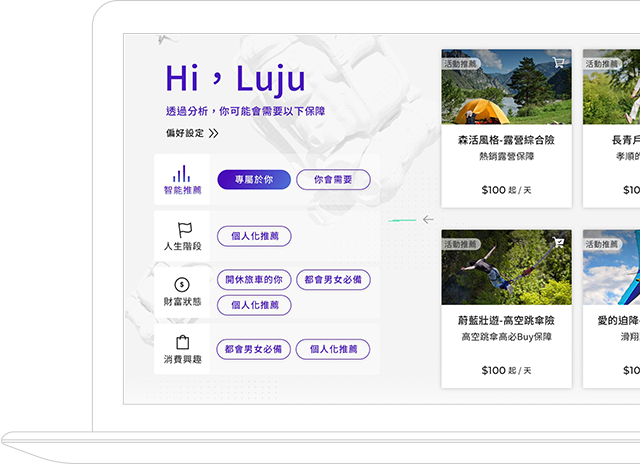Toggle the 開休旅車的你 tag
This screenshot has width=640, height=464.
pos(254,280)
